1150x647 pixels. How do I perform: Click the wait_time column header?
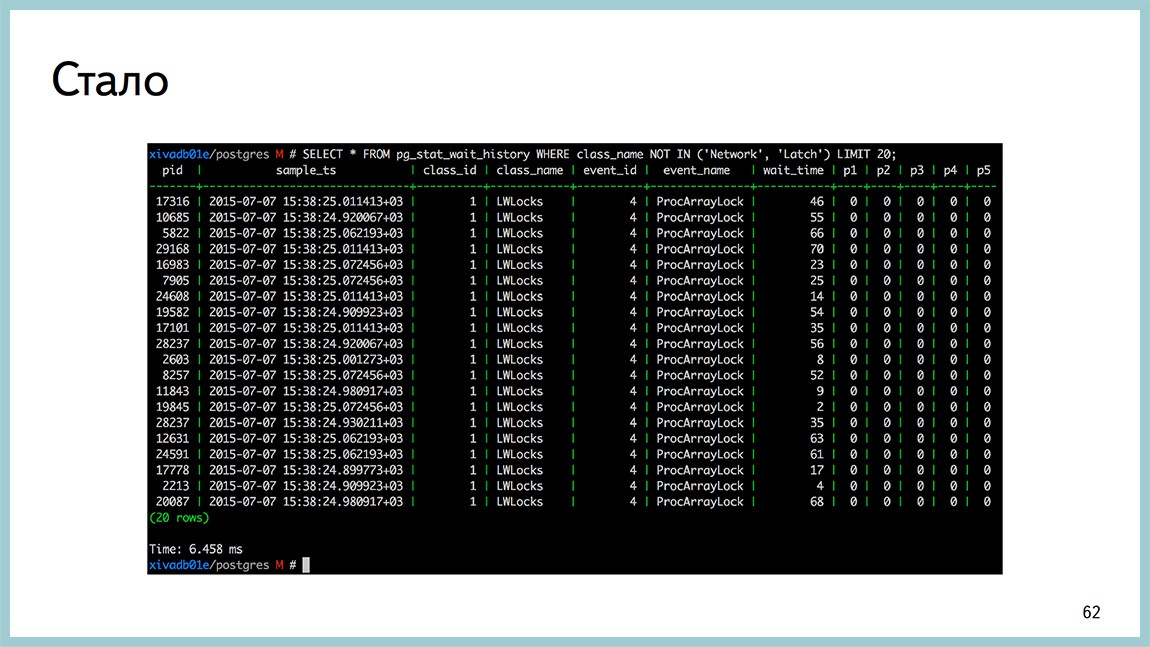[x=793, y=170]
